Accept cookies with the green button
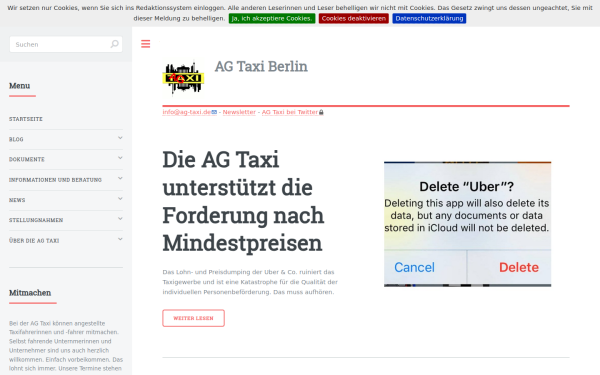The image size is (600, 375). point(272,18)
